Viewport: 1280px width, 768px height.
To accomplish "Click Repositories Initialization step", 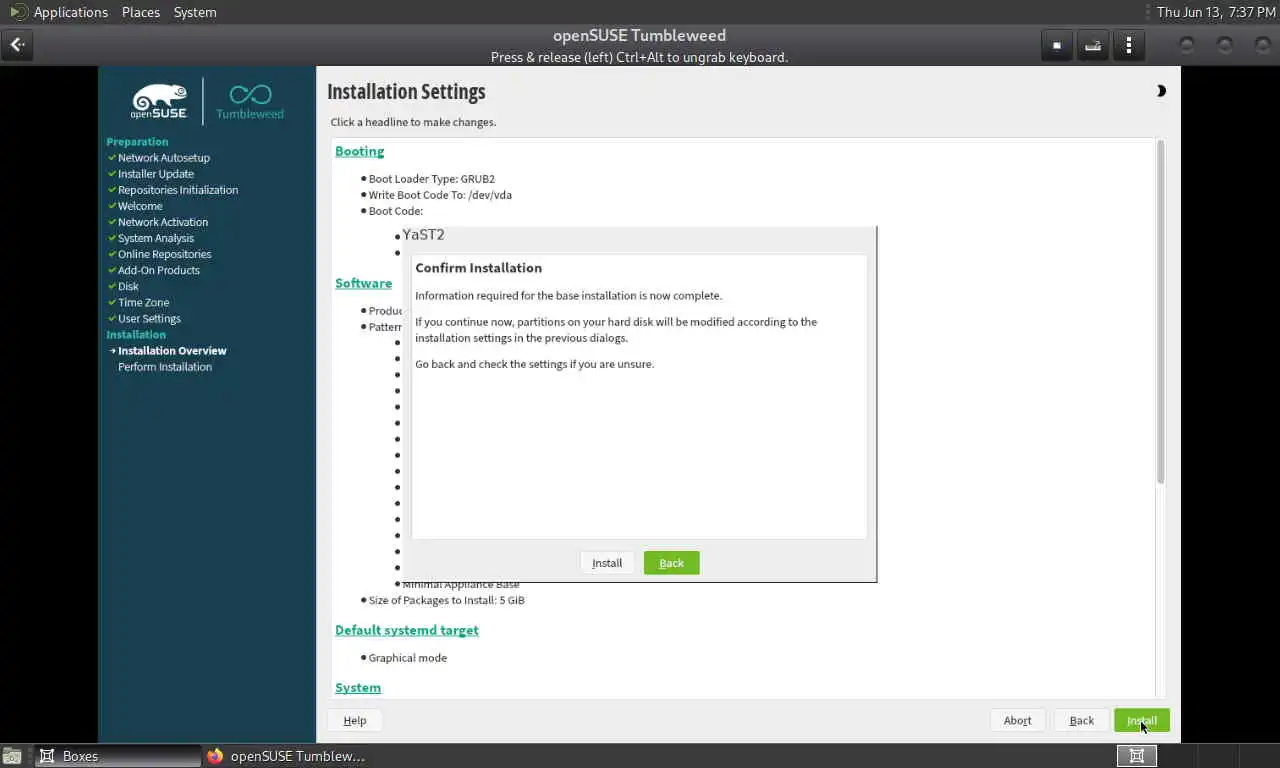I will (x=178, y=190).
